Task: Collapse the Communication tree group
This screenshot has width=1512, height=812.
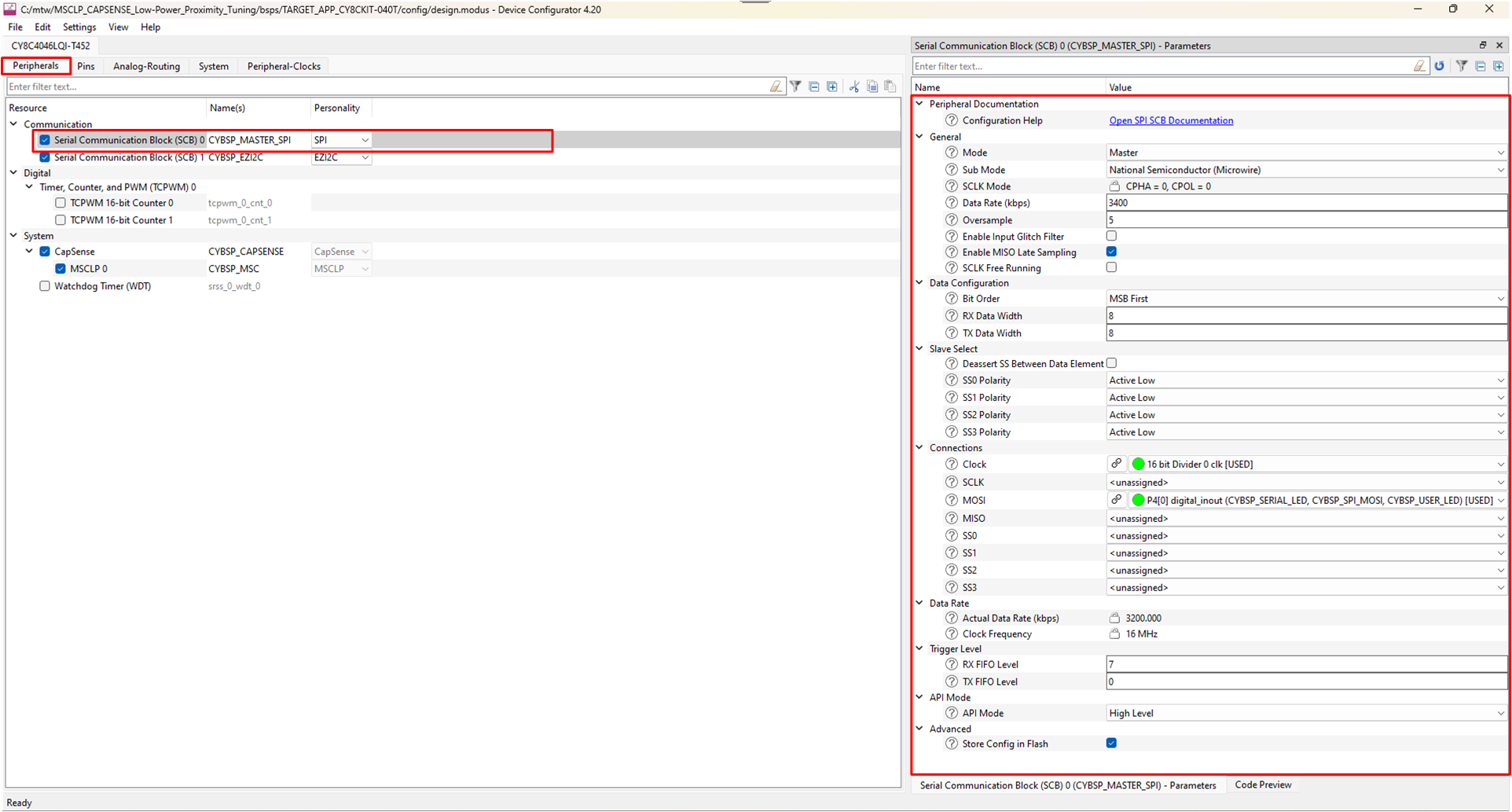Action: click(13, 124)
